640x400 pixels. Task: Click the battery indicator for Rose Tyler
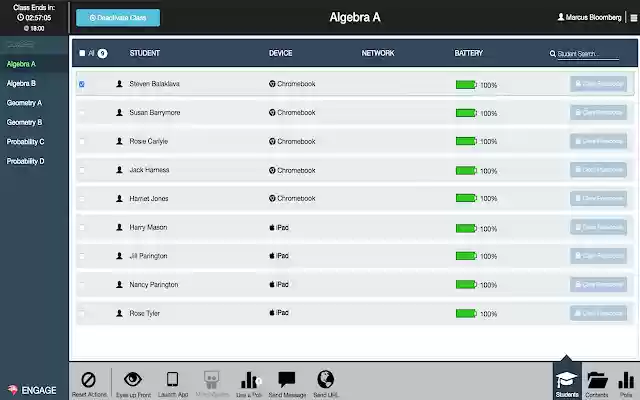(x=466, y=313)
